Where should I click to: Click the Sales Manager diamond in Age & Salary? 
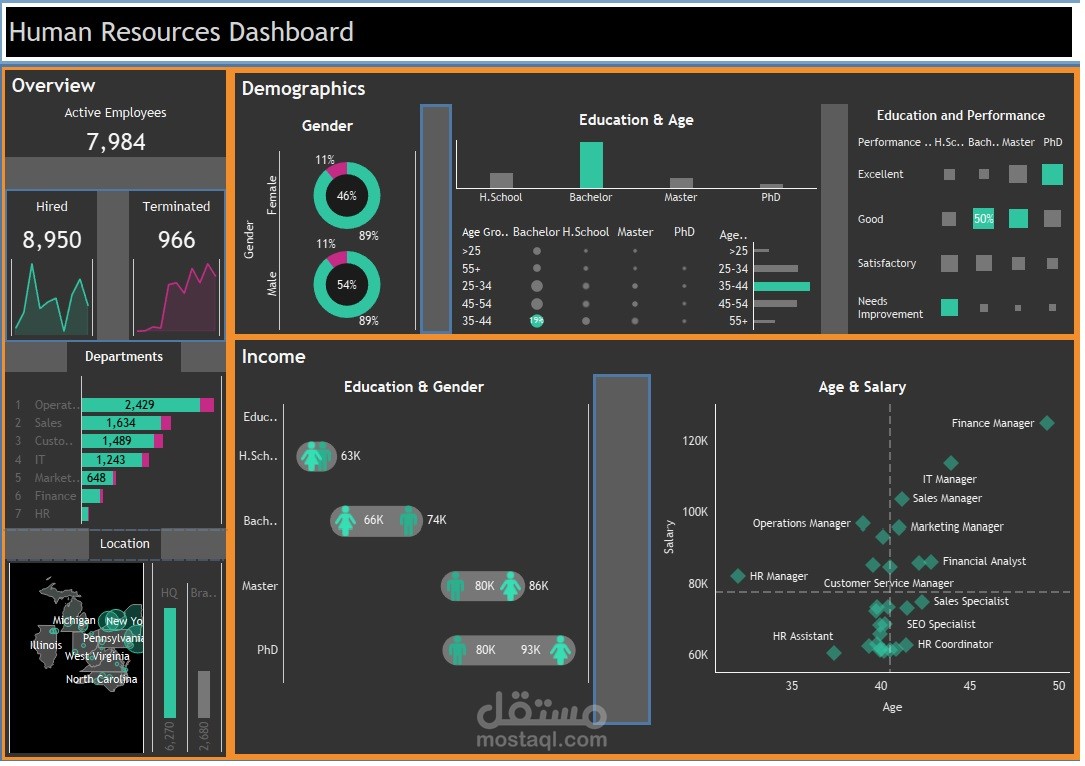point(900,498)
